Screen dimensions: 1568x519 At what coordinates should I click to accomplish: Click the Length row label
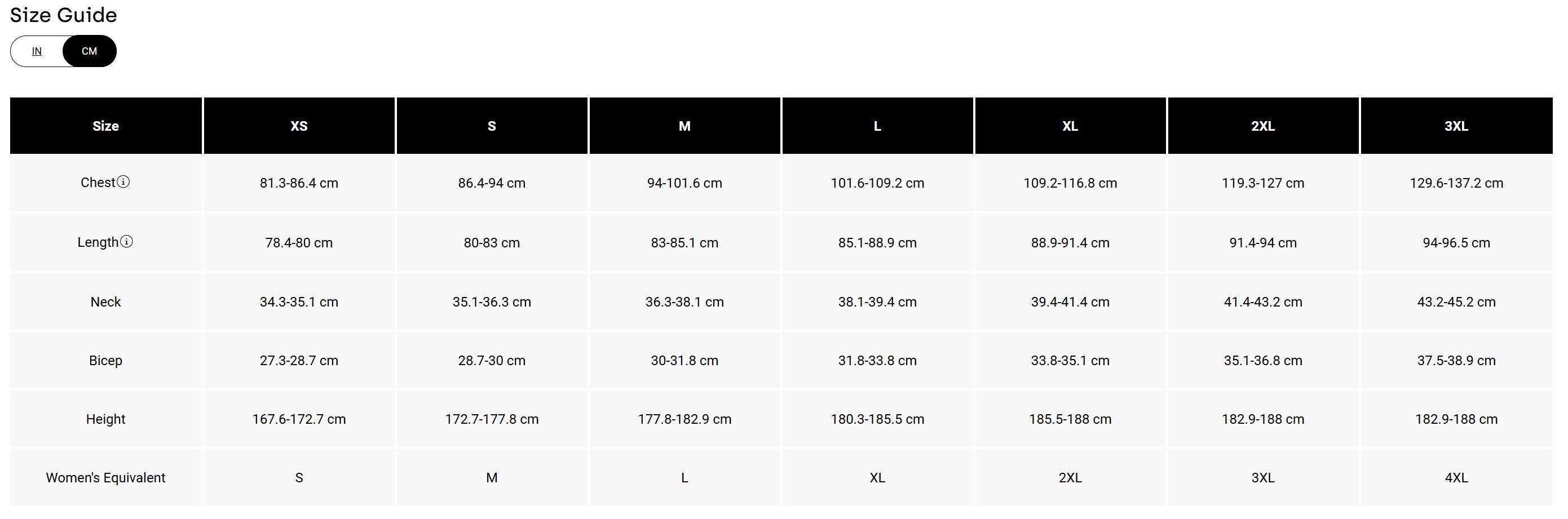coord(98,242)
